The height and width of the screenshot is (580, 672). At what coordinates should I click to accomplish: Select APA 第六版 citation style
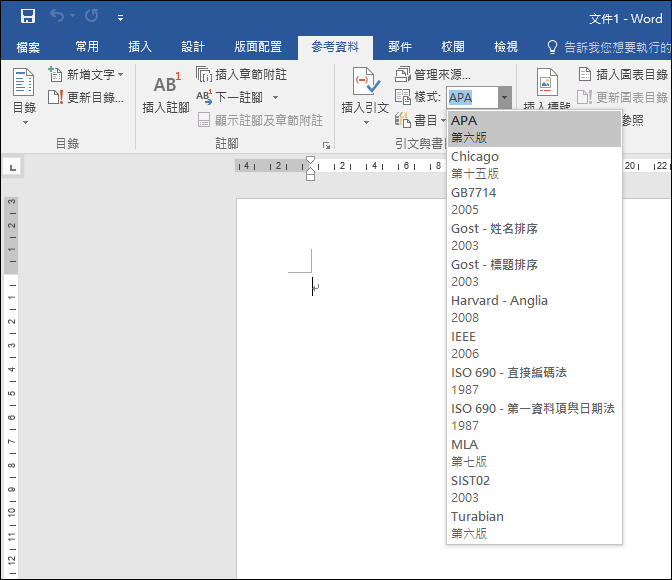click(x=534, y=129)
